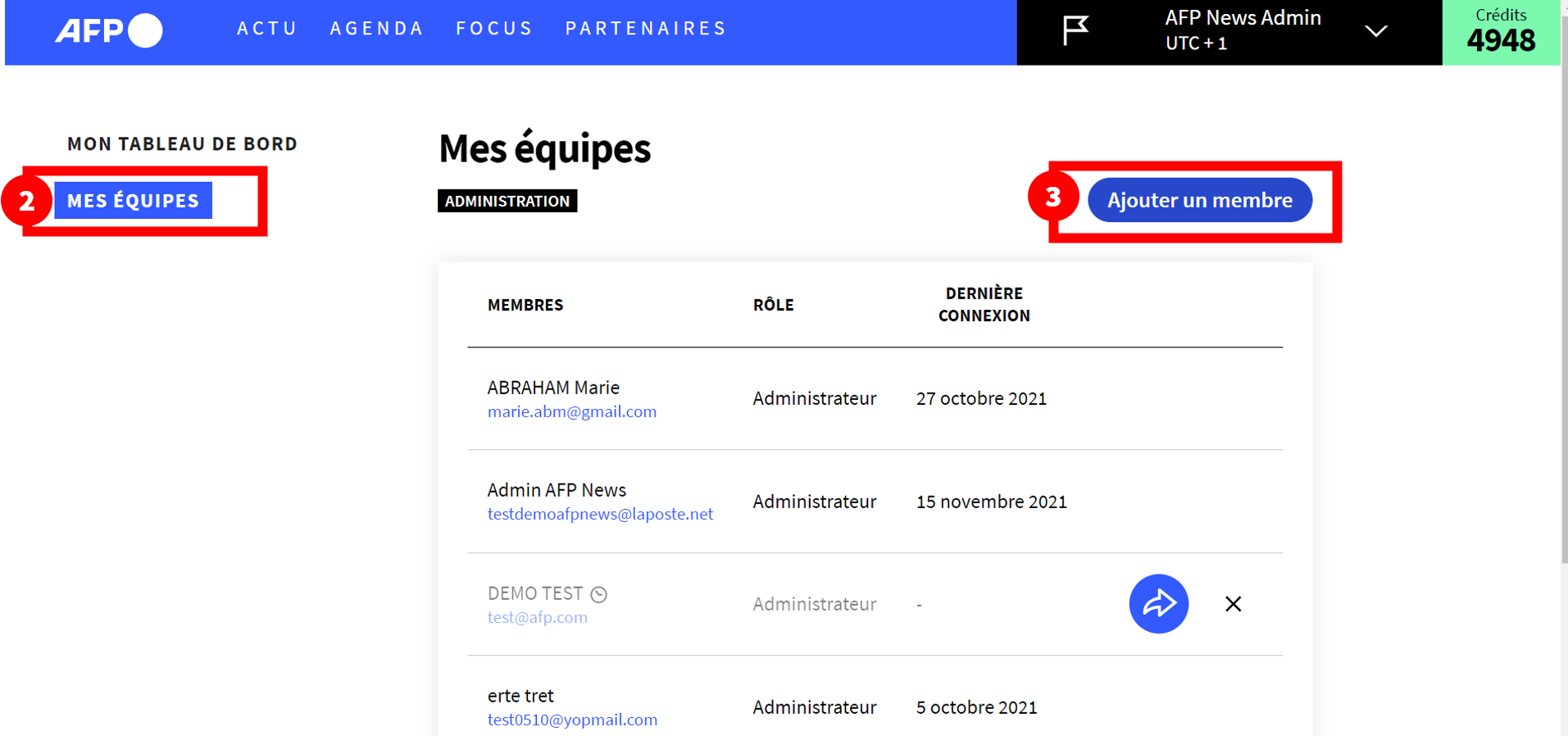Click the flag icon in the top bar
1568x736 pixels.
(x=1075, y=30)
